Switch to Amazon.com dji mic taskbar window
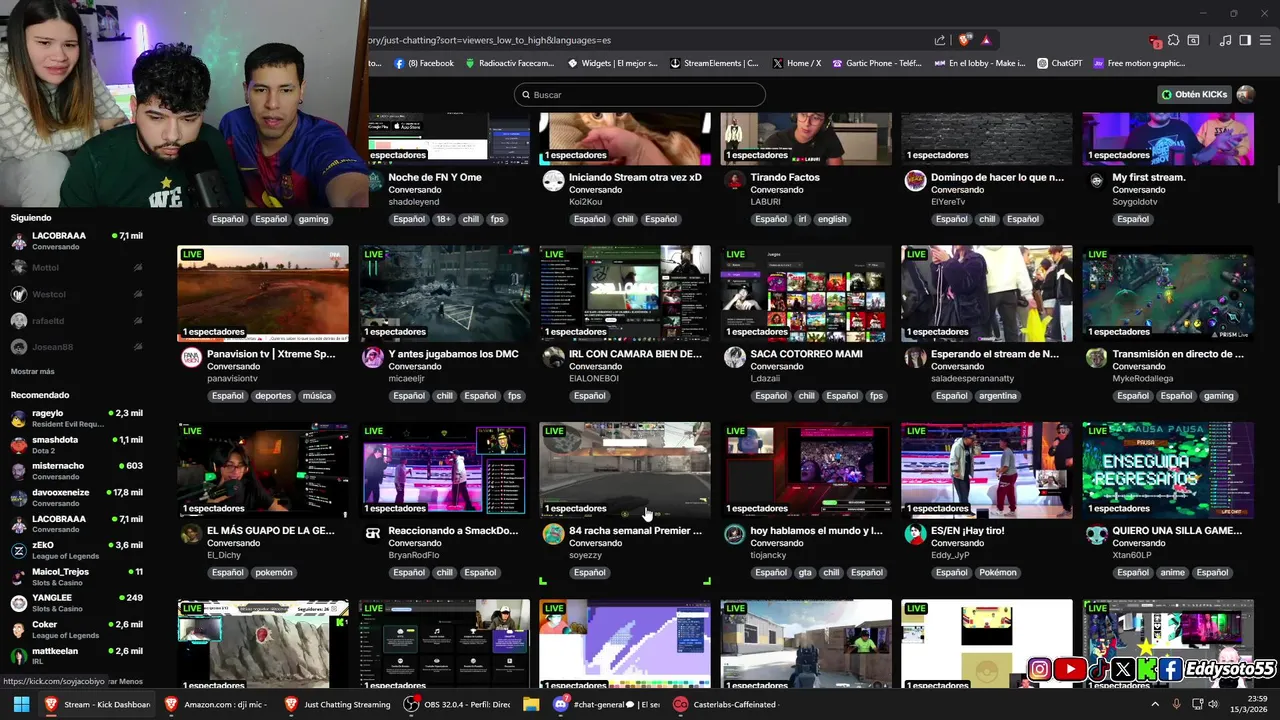This screenshot has width=1280, height=720. (215, 704)
